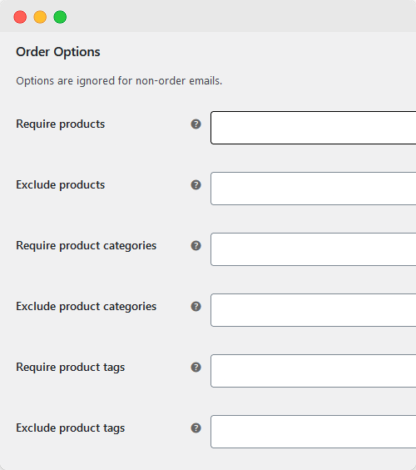This screenshot has width=416, height=470.
Task: Click the Require products label
Action: (60, 124)
